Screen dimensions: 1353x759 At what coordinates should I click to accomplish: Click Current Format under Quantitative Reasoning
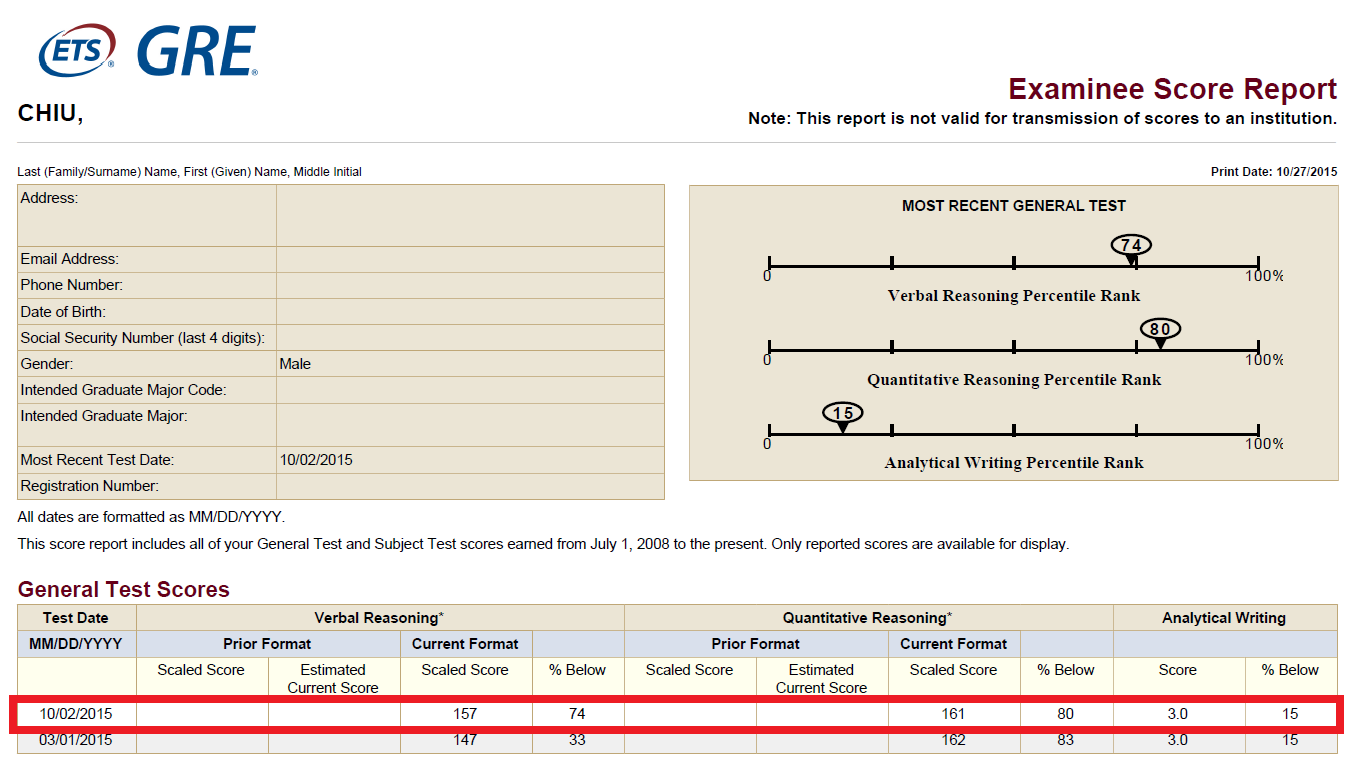coord(953,644)
